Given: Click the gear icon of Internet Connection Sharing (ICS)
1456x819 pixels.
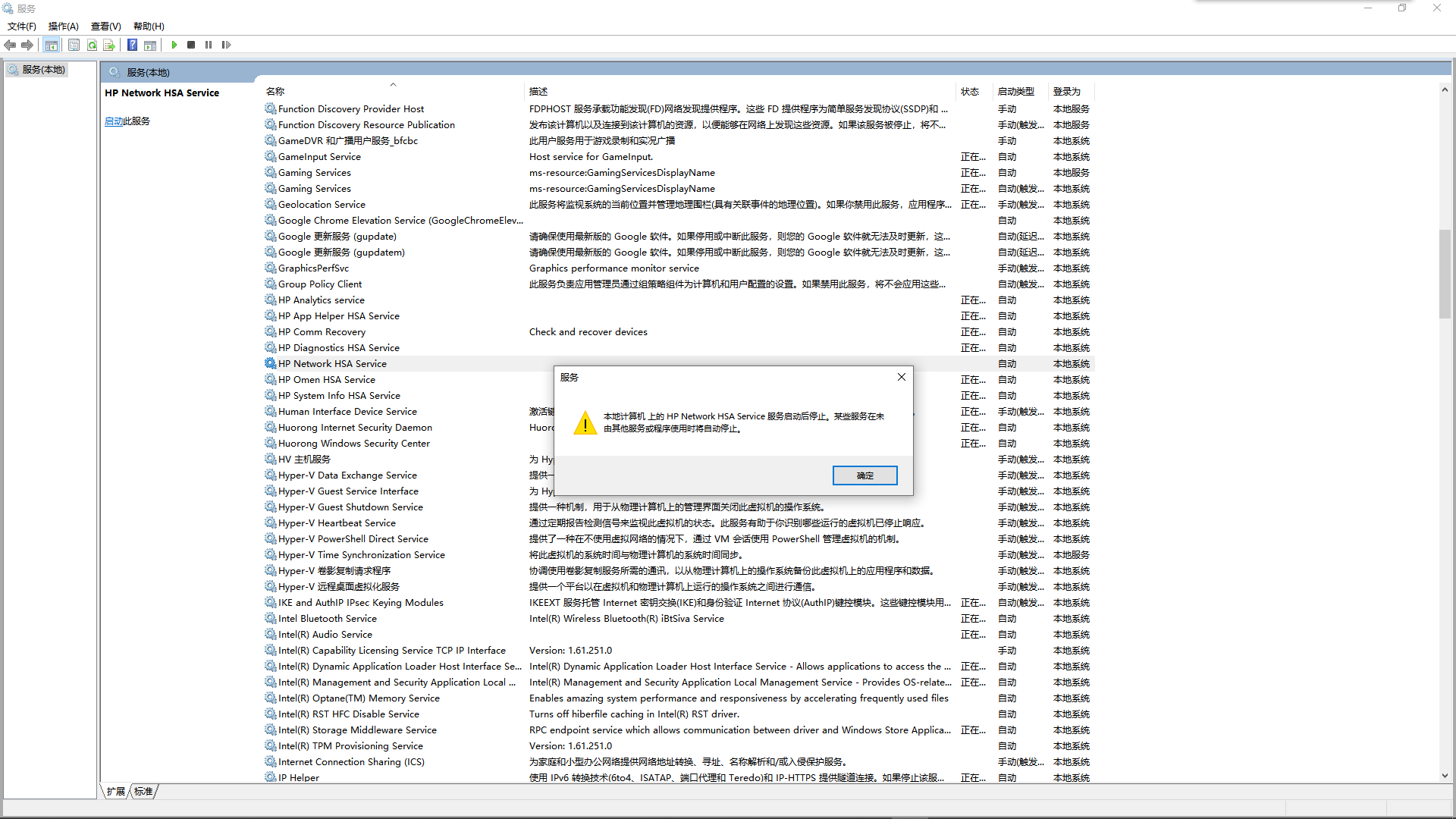Looking at the screenshot, I should click(x=270, y=761).
